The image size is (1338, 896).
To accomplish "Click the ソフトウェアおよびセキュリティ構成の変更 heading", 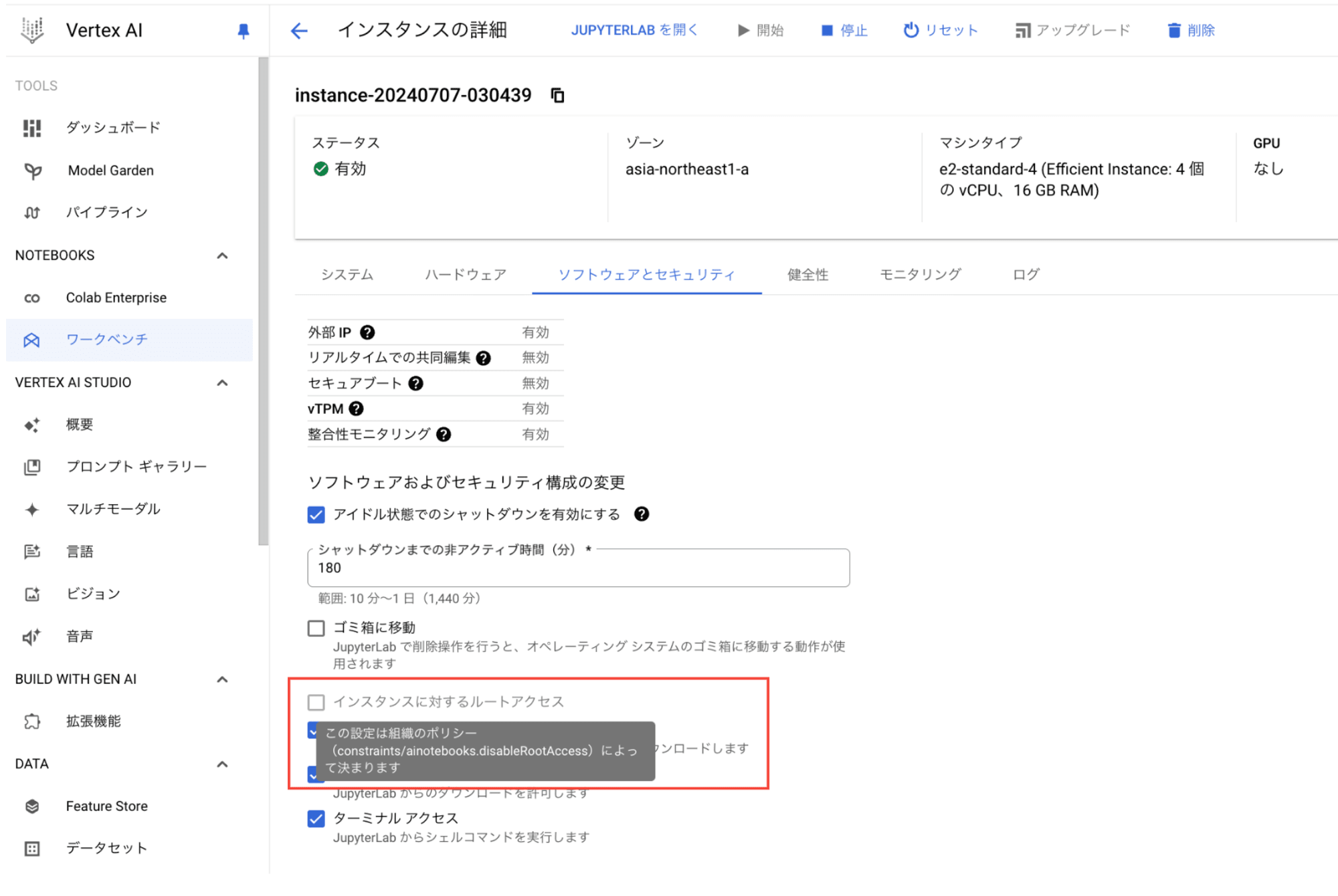I will pos(466,483).
